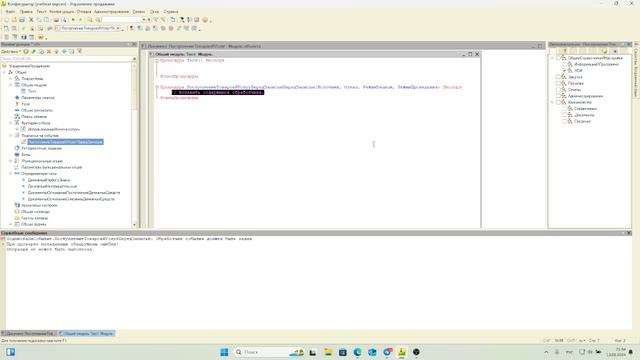Collapse the Общие tree node

point(4,72)
